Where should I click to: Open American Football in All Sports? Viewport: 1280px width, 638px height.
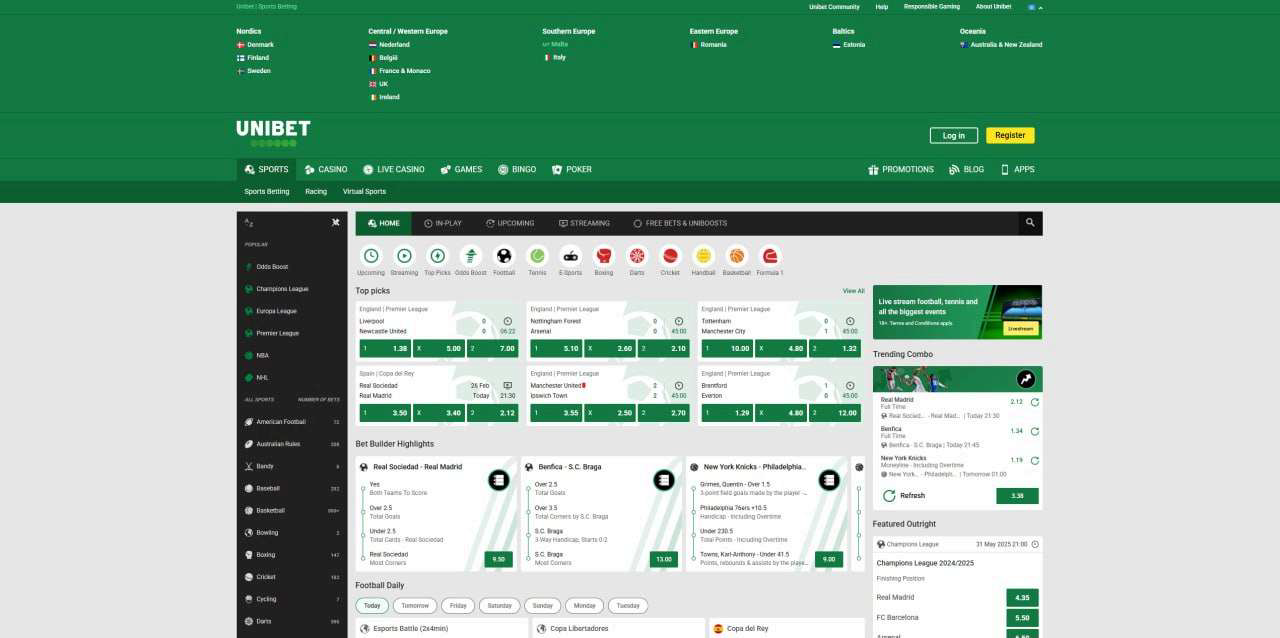pos(292,422)
